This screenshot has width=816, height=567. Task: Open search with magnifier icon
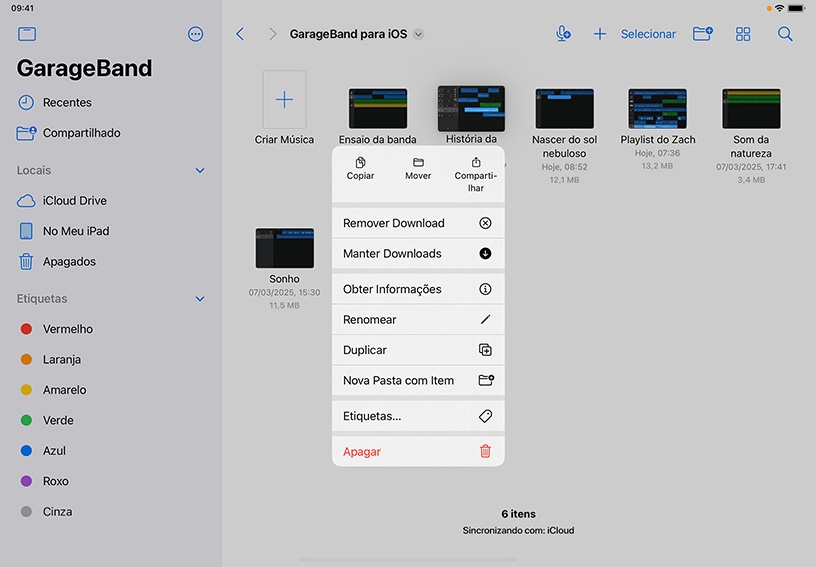(785, 34)
